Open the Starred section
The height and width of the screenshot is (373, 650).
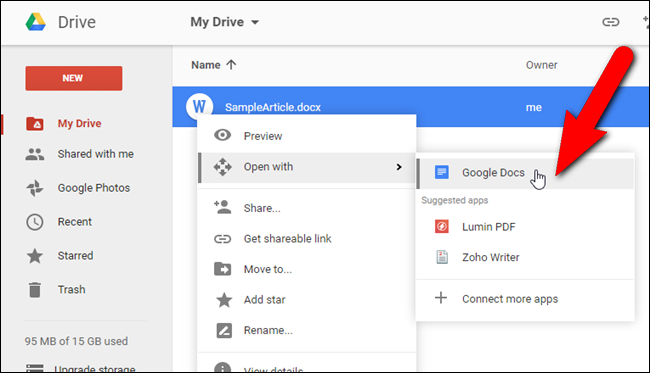tap(75, 256)
